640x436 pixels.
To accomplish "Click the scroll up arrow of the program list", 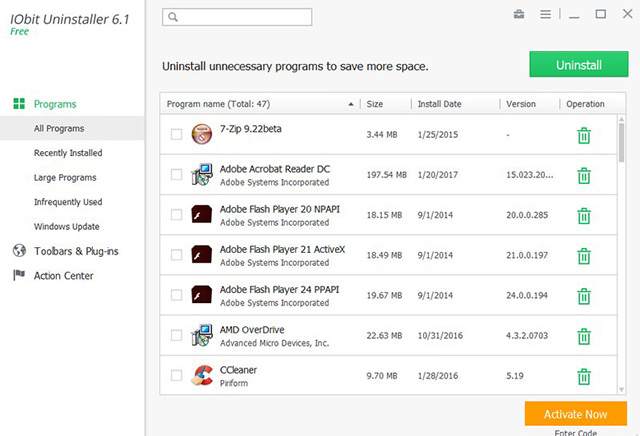I will coord(621,119).
